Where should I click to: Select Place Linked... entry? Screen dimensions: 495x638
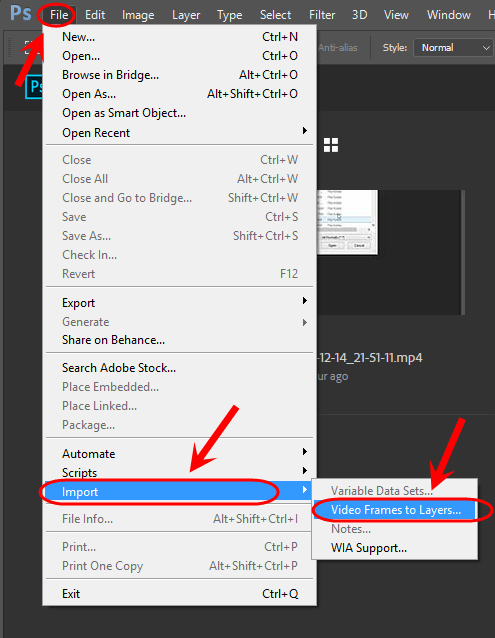tap(179, 406)
